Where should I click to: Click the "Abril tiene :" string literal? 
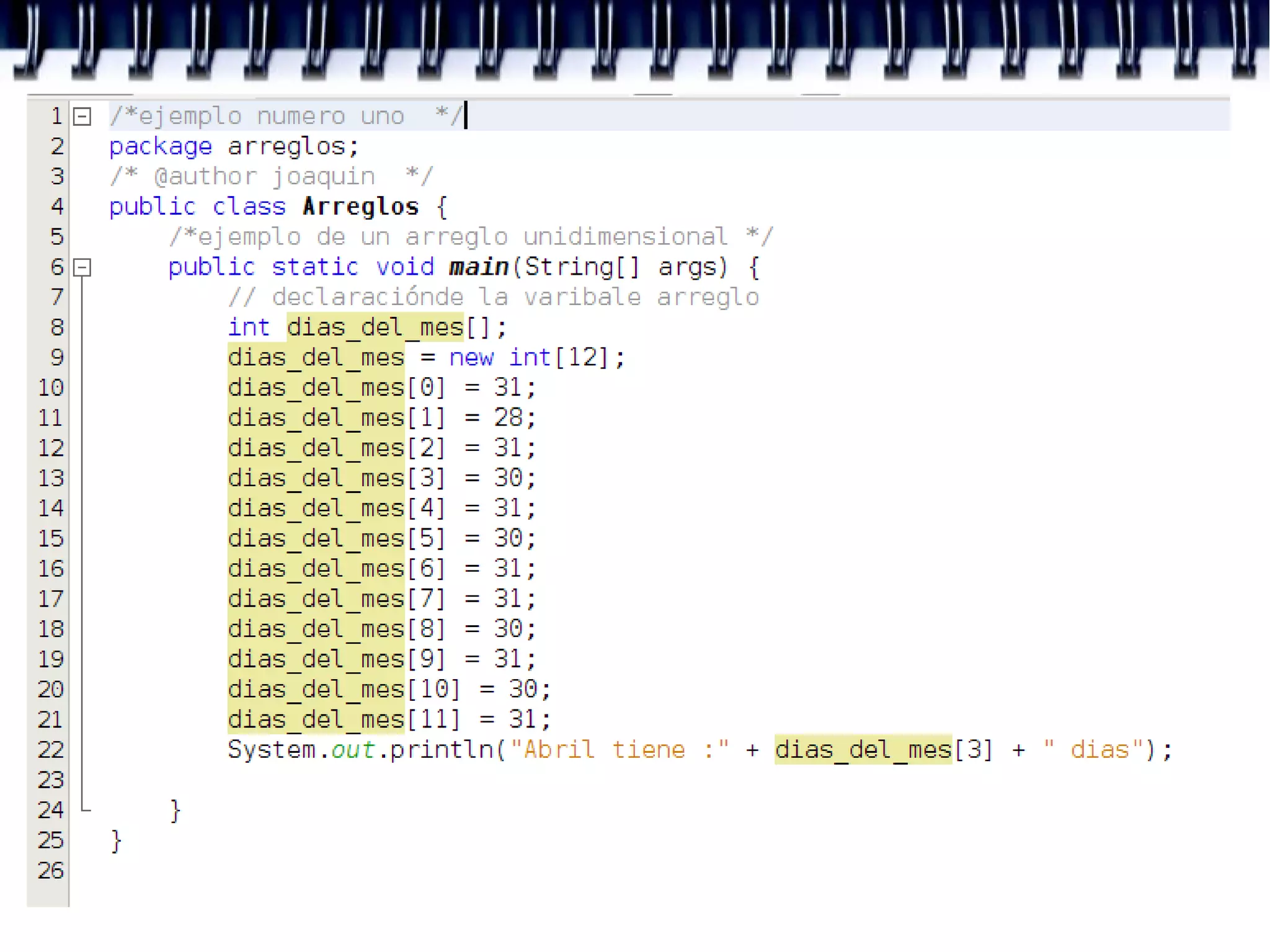(619, 749)
